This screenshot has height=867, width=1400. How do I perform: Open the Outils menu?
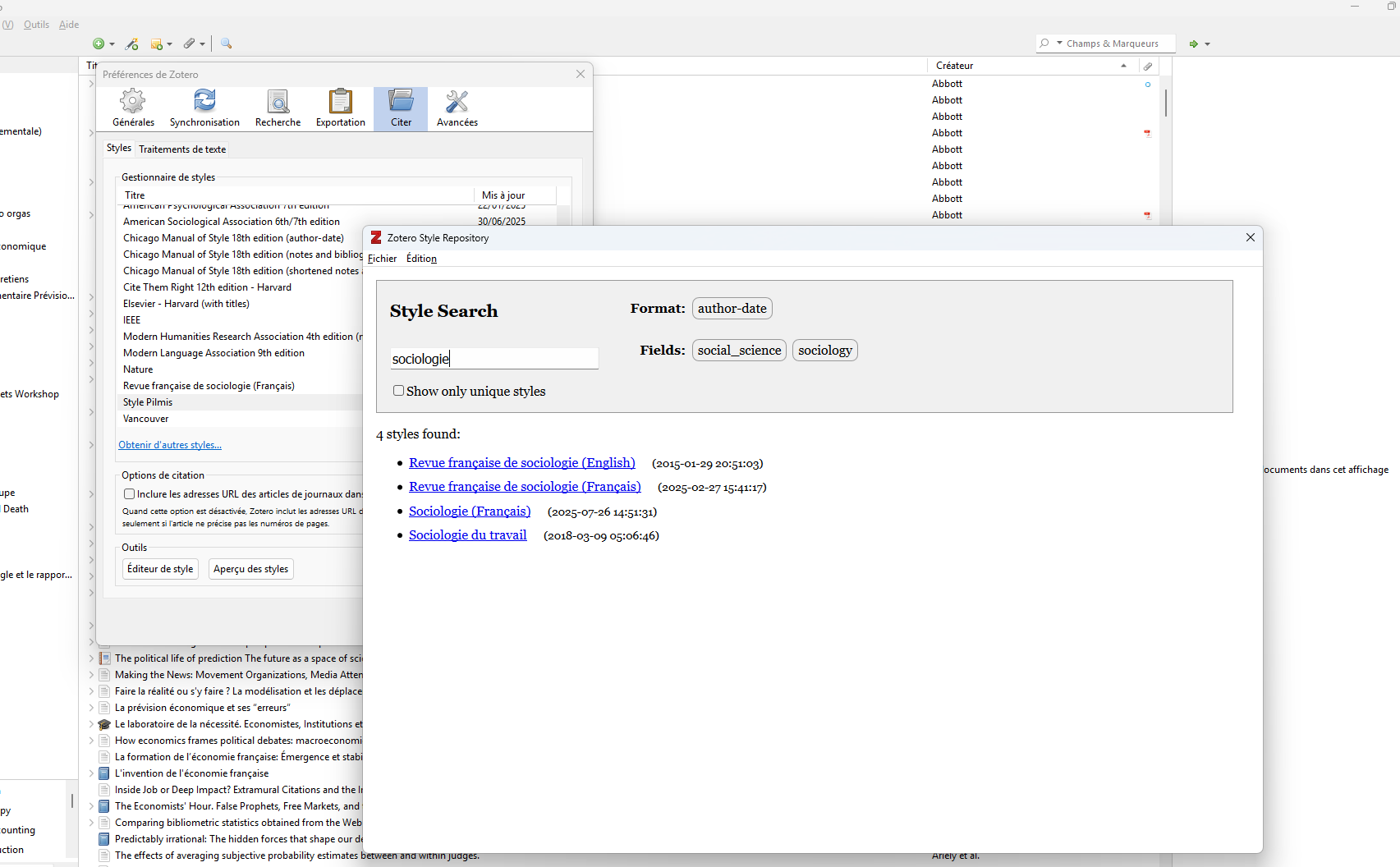click(36, 25)
